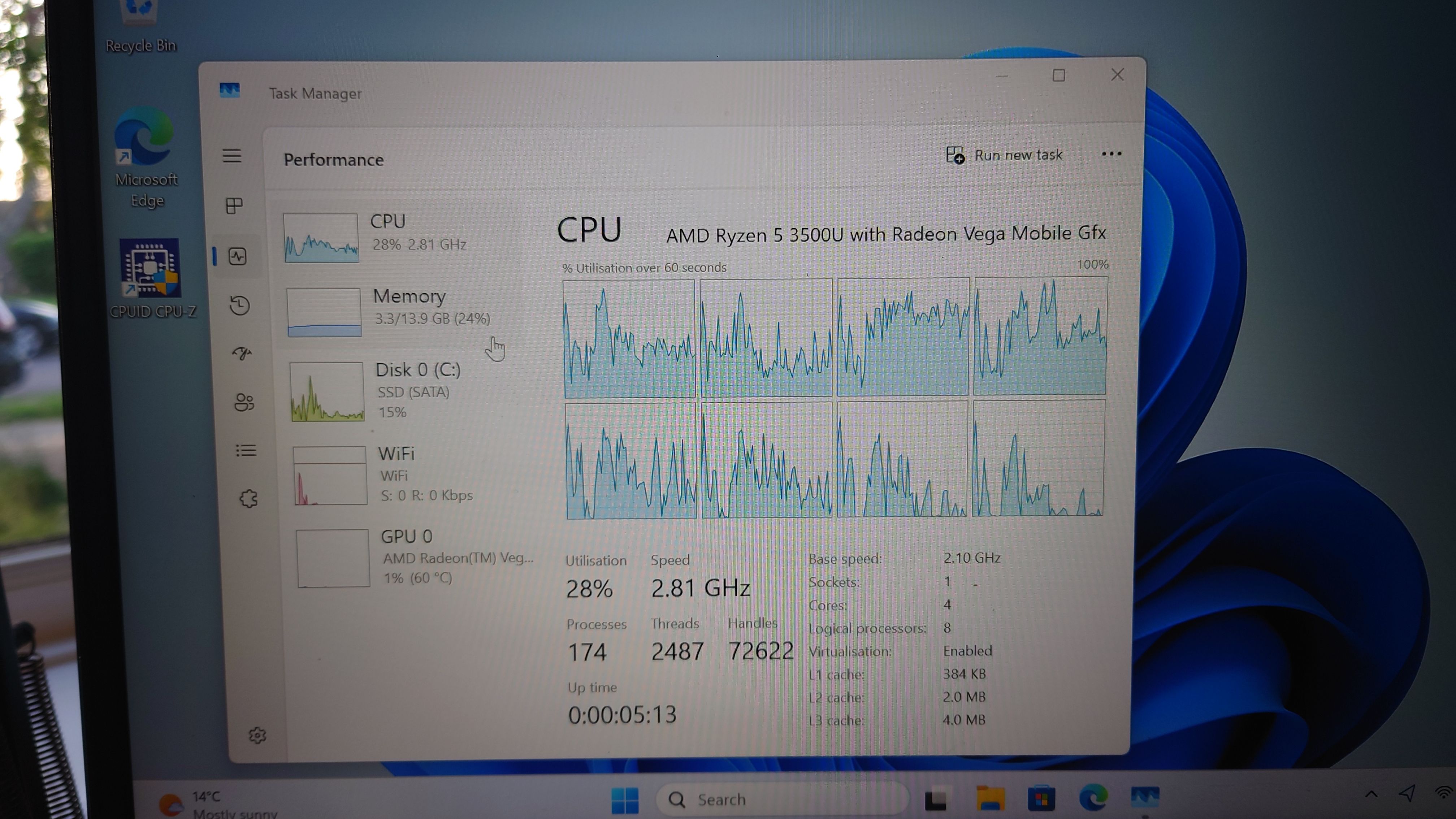Maximize the Task Manager window
Image resolution: width=1456 pixels, height=819 pixels.
1059,75
